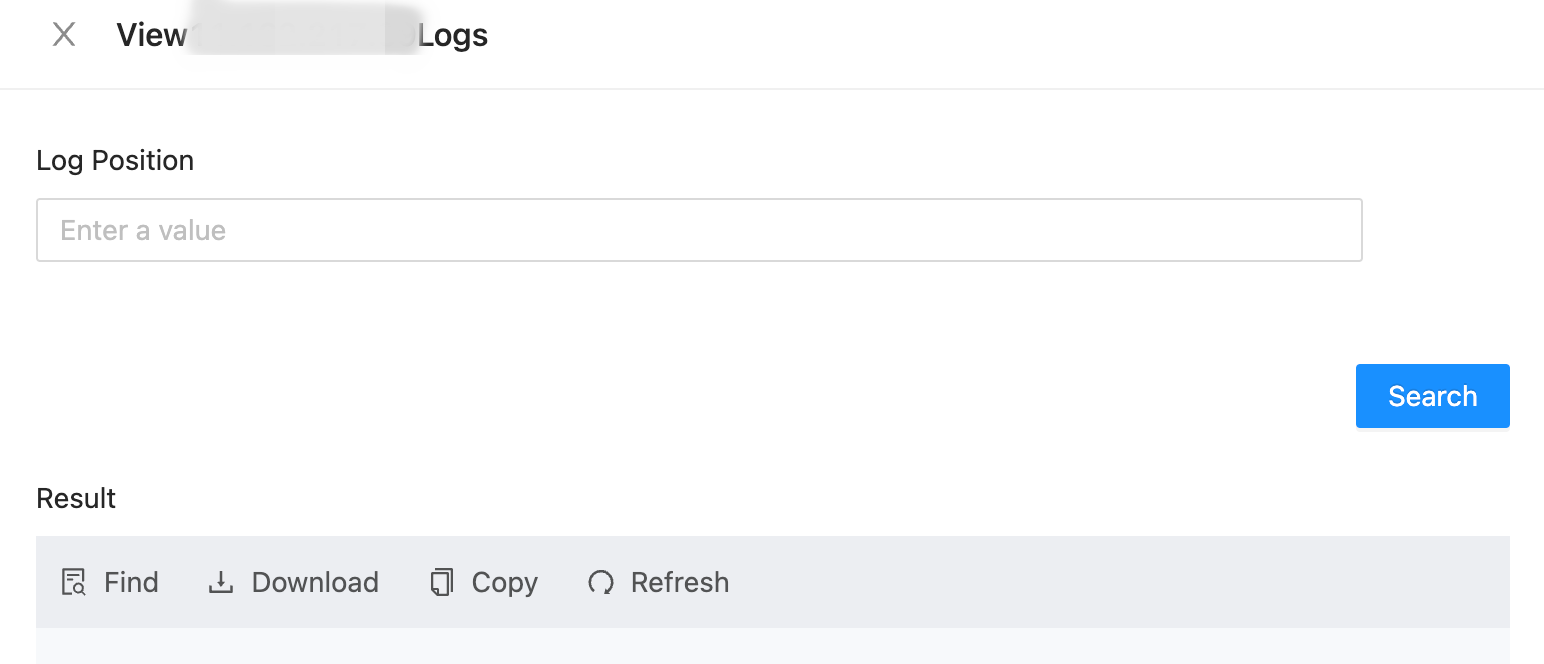Click inside the log result output area
1544x664 pixels.
pyautogui.click(x=772, y=646)
